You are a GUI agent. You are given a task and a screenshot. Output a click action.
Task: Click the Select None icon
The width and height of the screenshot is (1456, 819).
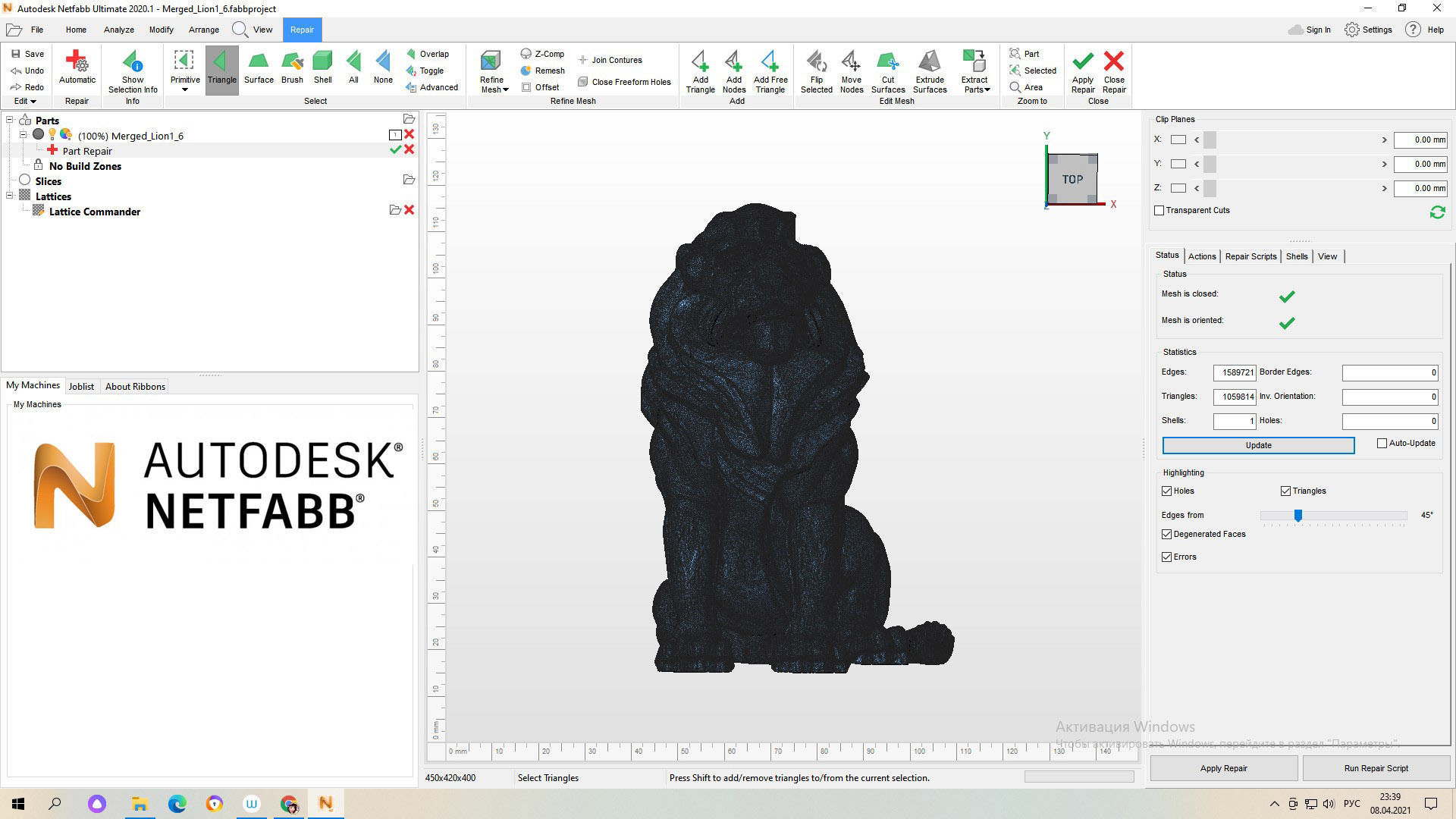coord(383,67)
